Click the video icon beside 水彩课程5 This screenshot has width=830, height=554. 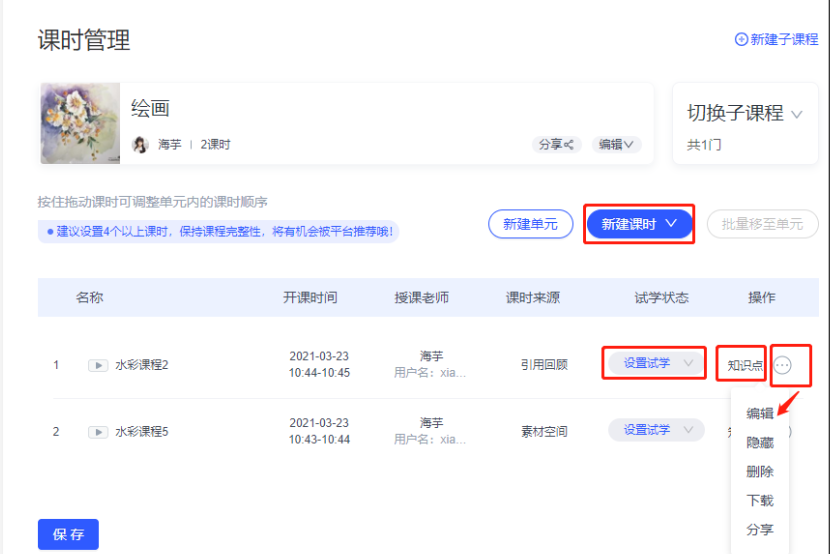point(98,432)
